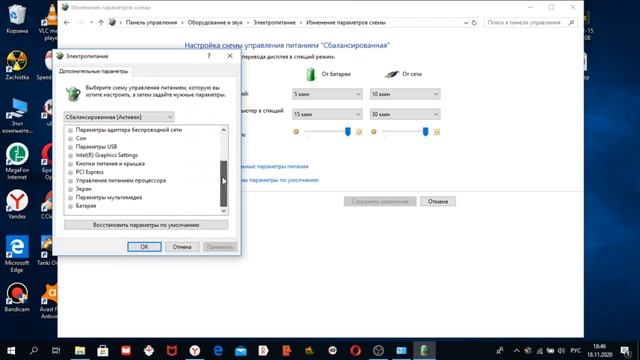640x360 pixels.
Task: Select the Дополнительные параметры tab
Action: (x=93, y=71)
